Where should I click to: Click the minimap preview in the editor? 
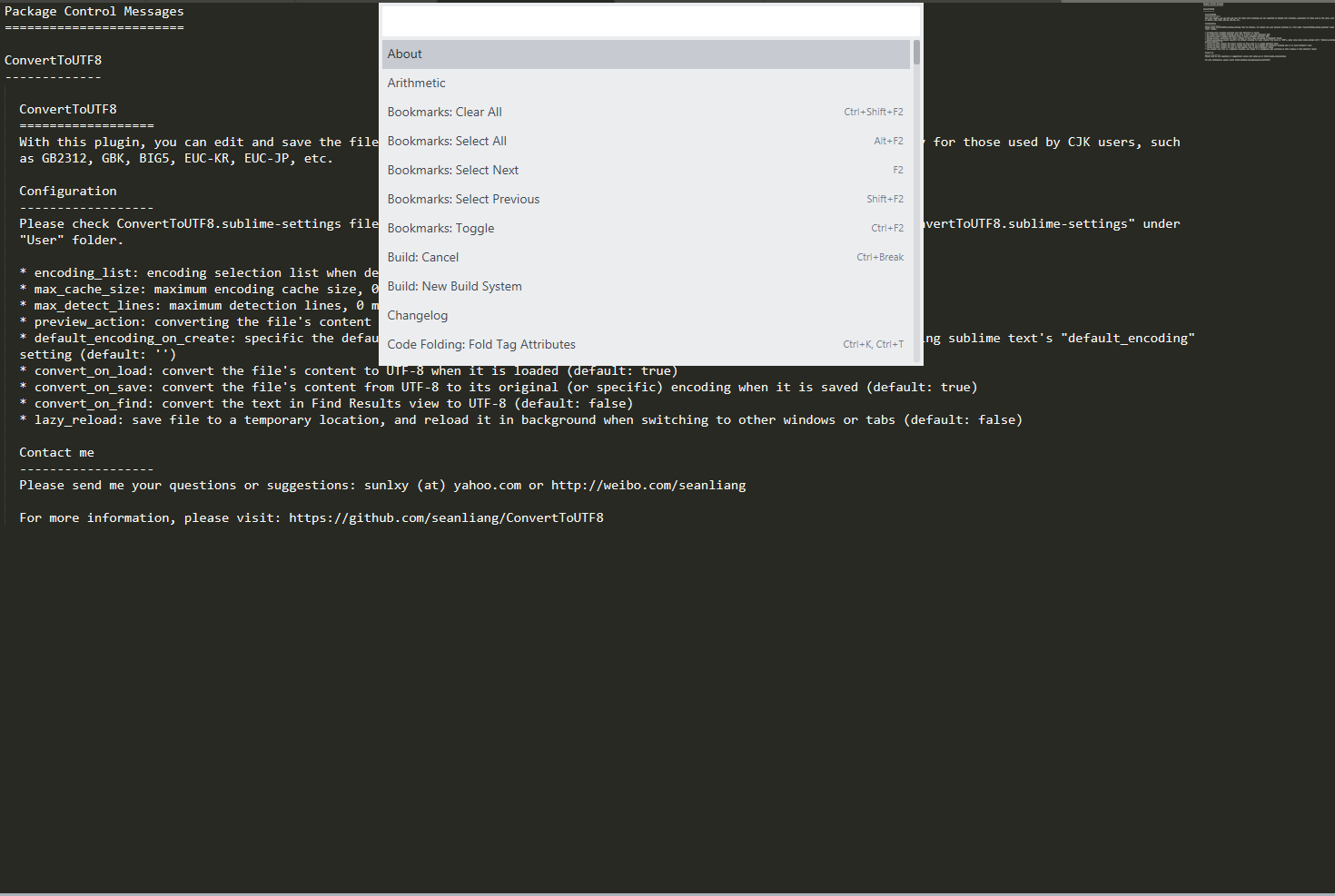(x=1269, y=32)
